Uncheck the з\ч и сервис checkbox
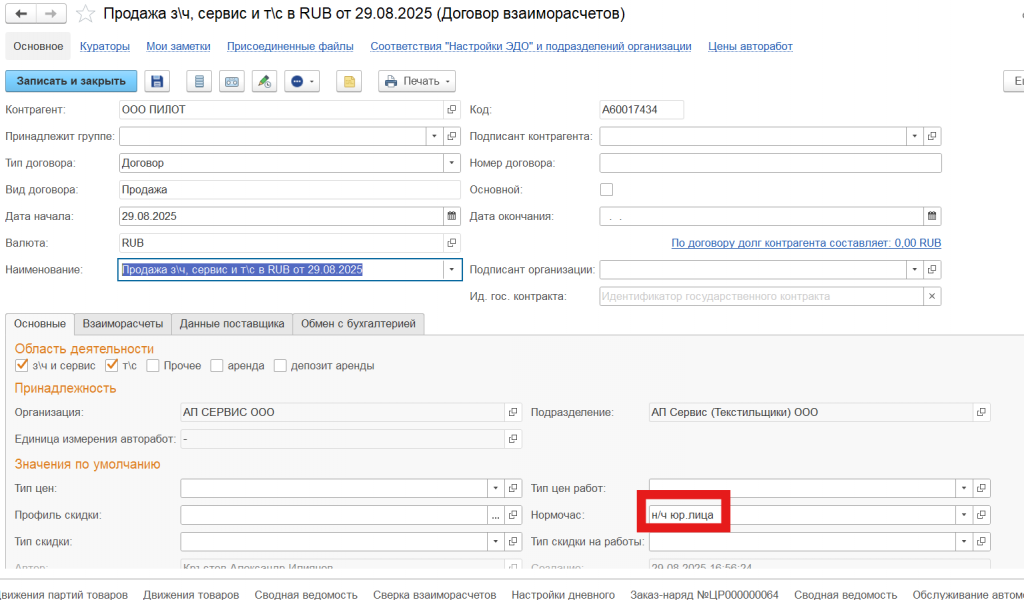1024x600 pixels. 22,366
